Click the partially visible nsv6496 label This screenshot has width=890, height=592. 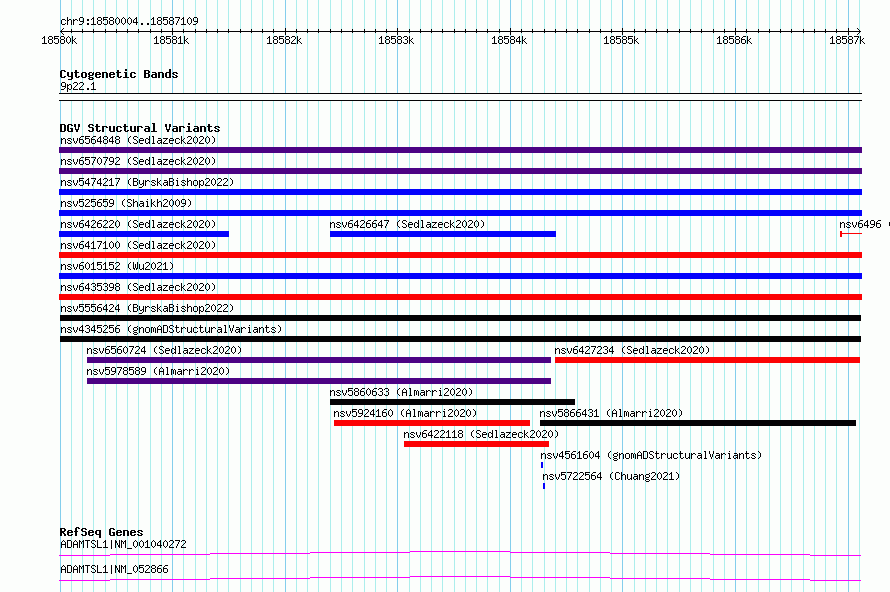[x=860, y=224]
